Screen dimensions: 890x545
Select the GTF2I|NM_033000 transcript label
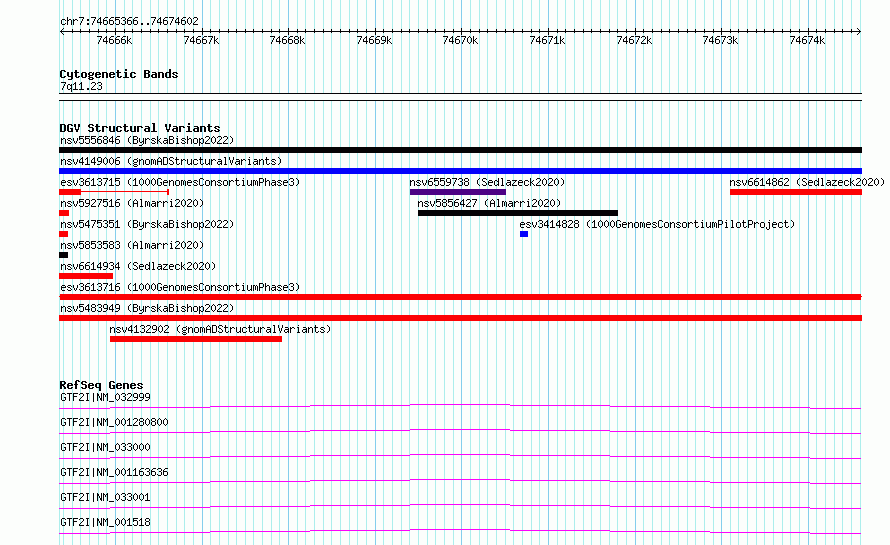[x=105, y=447]
